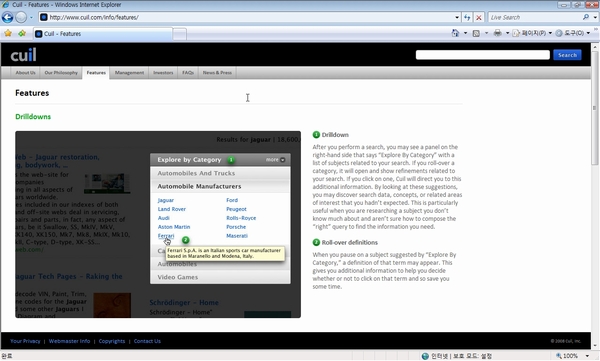The width and height of the screenshot is (600, 361).
Task: Expand the address bar history dropdown
Action: 457,17
